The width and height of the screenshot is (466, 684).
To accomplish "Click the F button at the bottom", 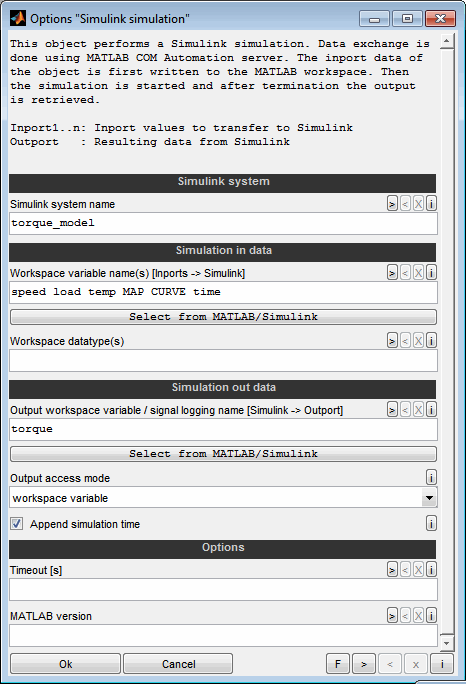I will [x=338, y=664].
